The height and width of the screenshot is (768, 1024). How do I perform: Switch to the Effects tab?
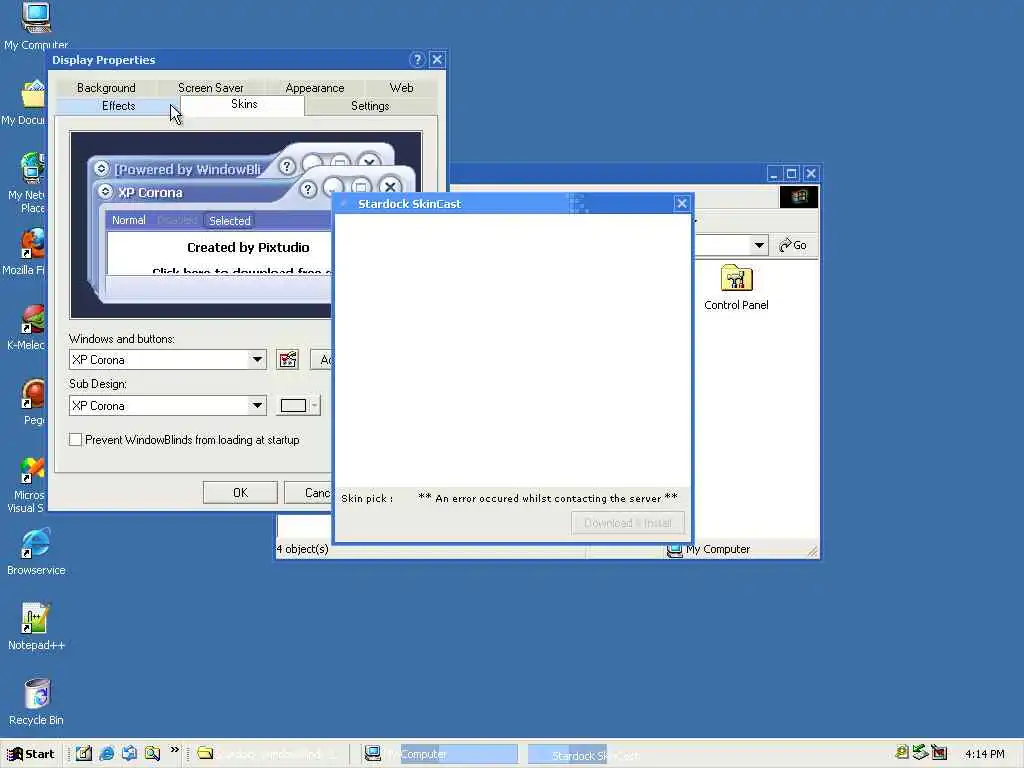coord(118,106)
